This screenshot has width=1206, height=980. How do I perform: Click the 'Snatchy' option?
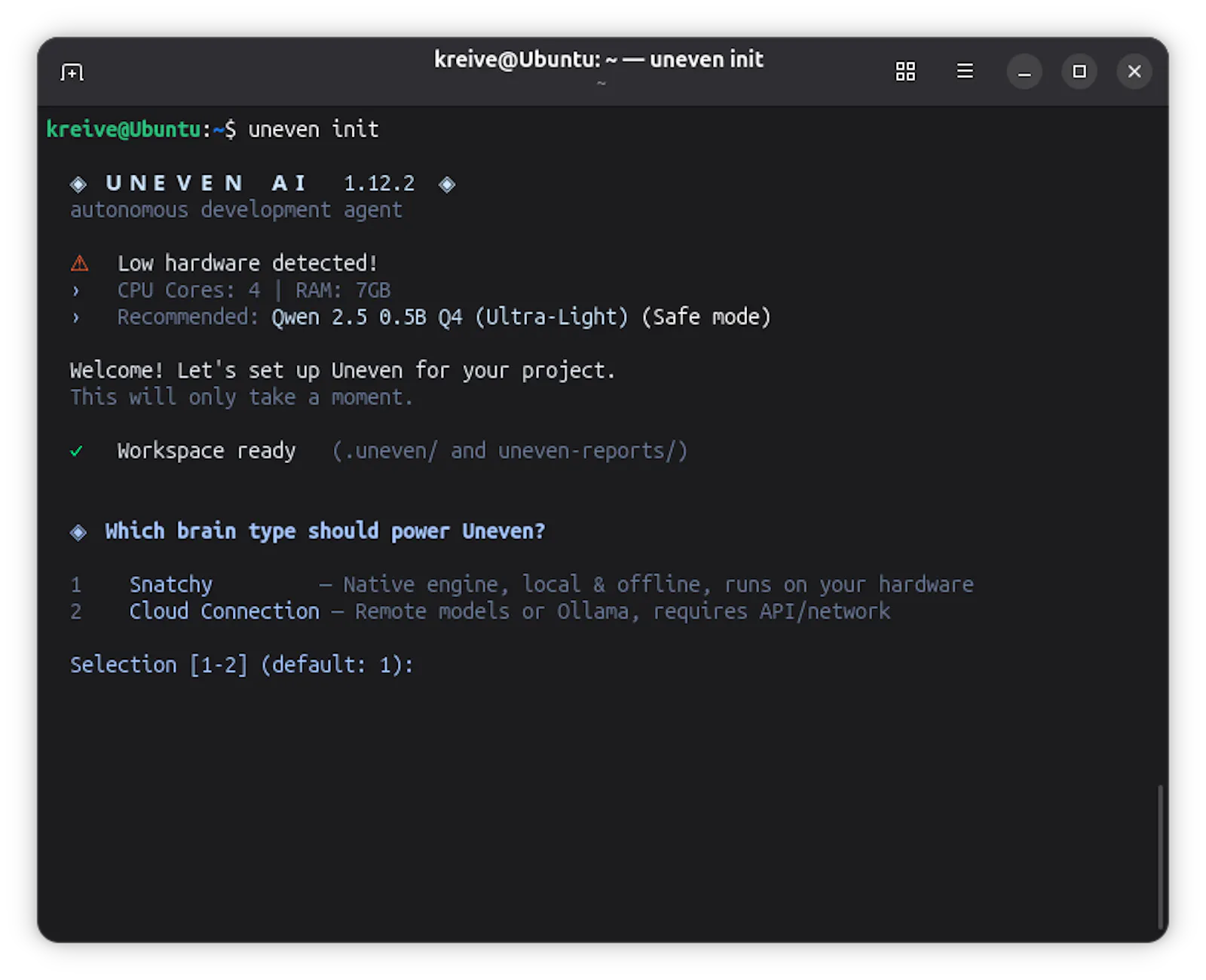[x=171, y=584]
